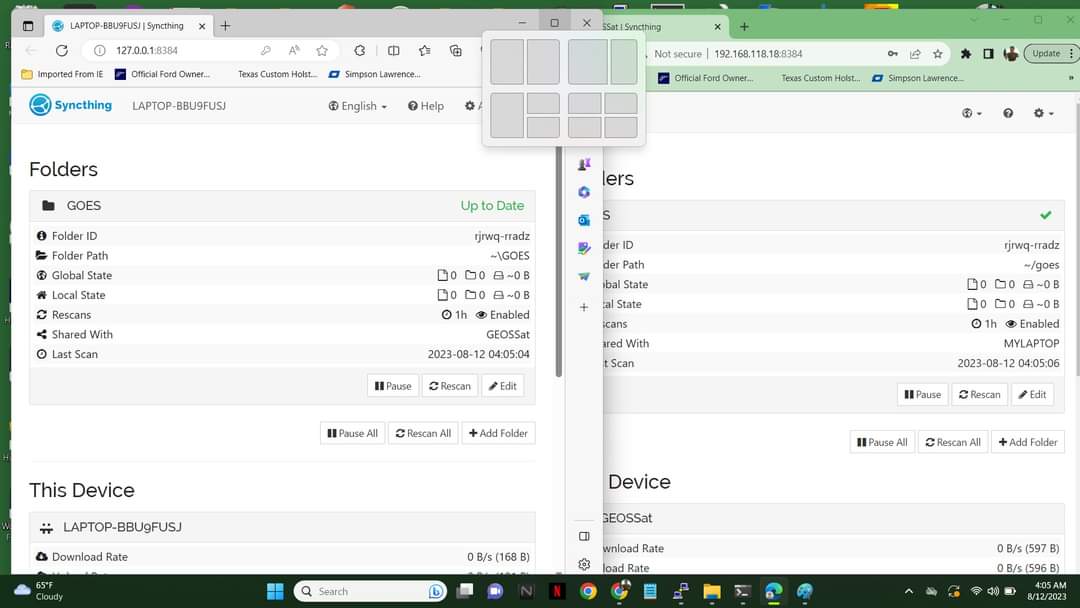Image resolution: width=1080 pixels, height=608 pixels.
Task: Click Pause All in Edge window
Action: point(353,433)
